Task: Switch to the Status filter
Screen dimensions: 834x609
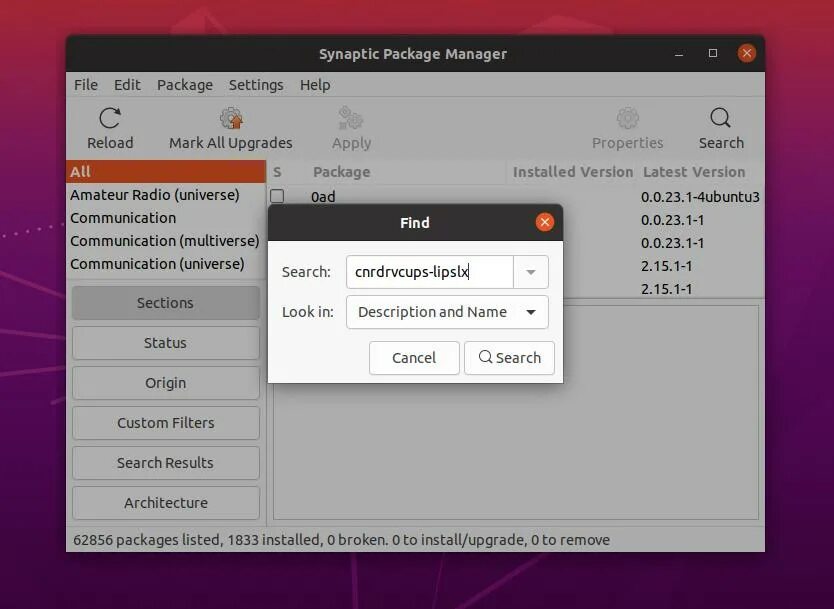Action: pos(165,343)
